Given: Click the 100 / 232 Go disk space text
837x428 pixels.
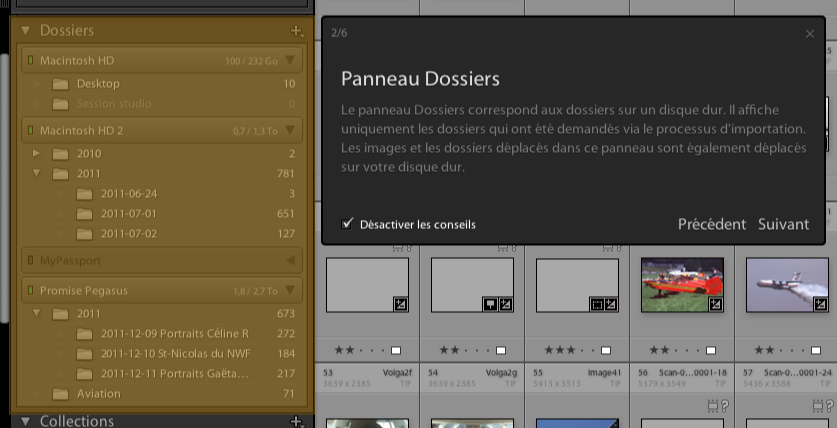Looking at the screenshot, I should (x=251, y=61).
